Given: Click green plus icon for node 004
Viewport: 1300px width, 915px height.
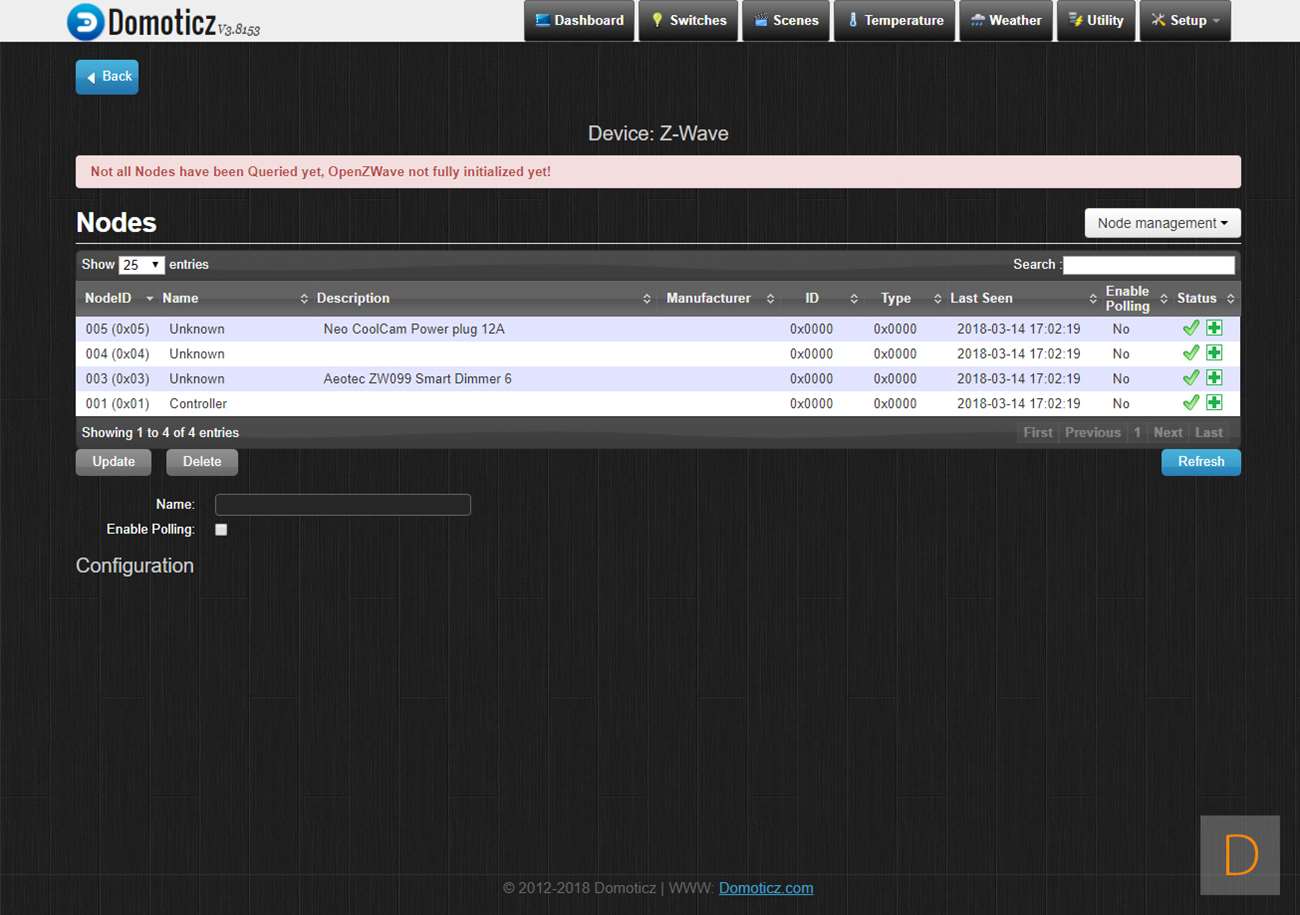Looking at the screenshot, I should tap(1214, 353).
